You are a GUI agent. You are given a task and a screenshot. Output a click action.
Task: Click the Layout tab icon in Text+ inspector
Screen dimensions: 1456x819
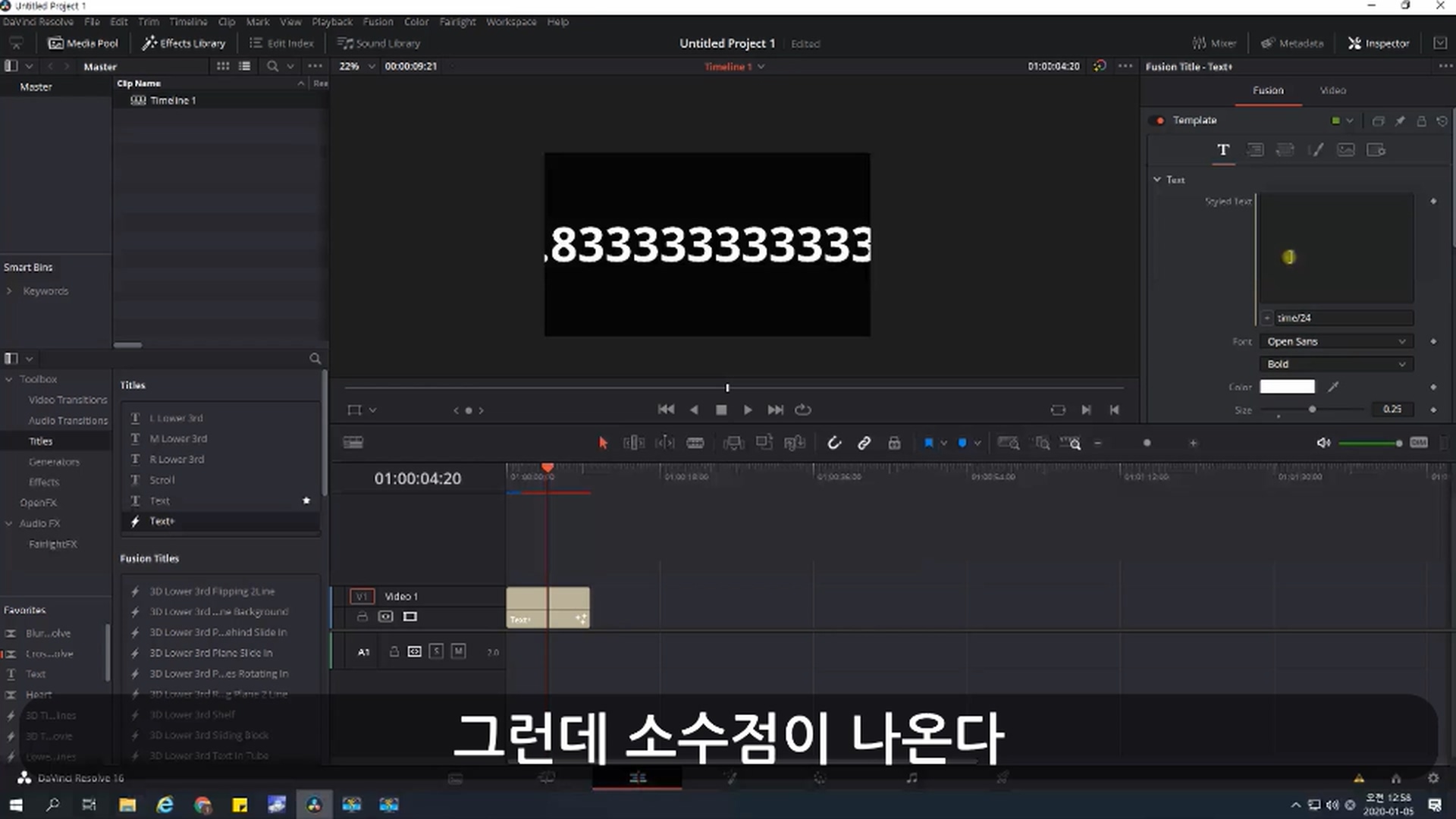point(1255,150)
